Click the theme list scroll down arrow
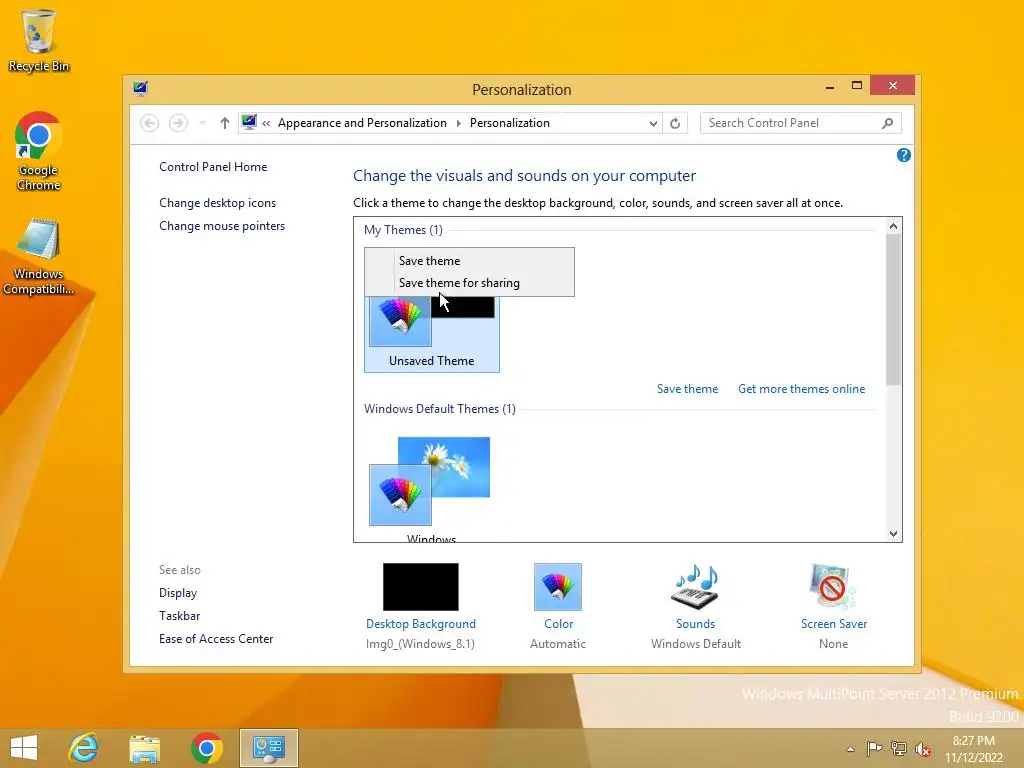1024x768 pixels. (893, 534)
